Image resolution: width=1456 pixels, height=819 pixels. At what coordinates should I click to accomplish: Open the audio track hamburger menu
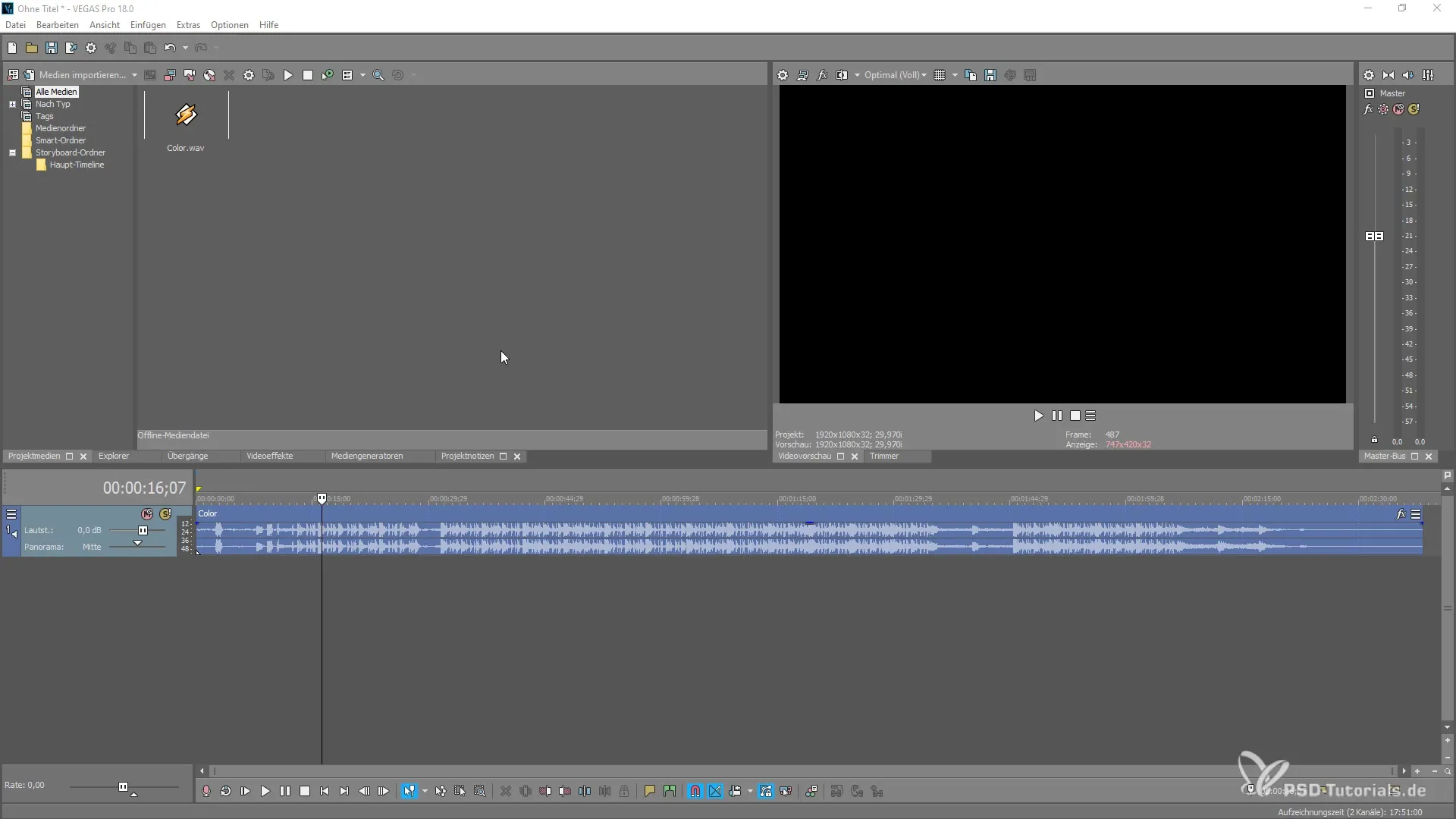coord(11,514)
